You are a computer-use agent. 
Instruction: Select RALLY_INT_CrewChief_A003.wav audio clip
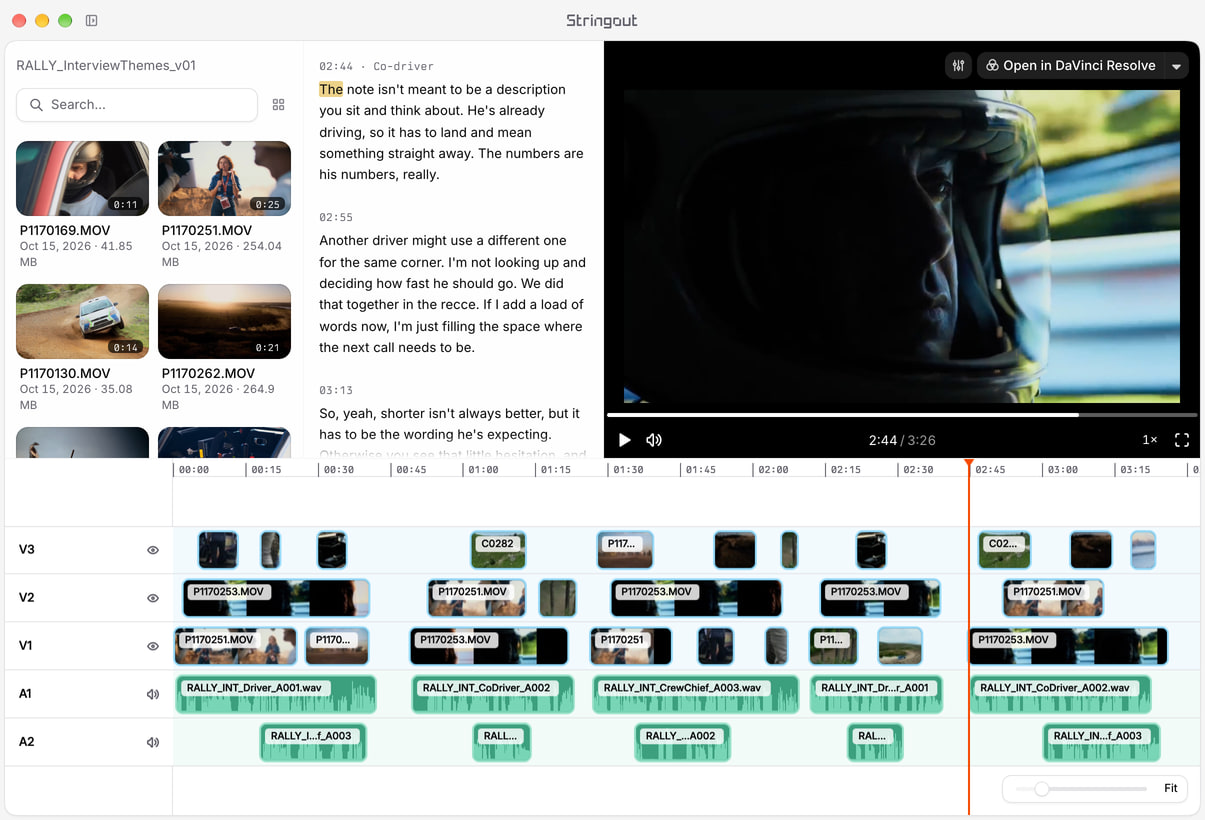(696, 694)
